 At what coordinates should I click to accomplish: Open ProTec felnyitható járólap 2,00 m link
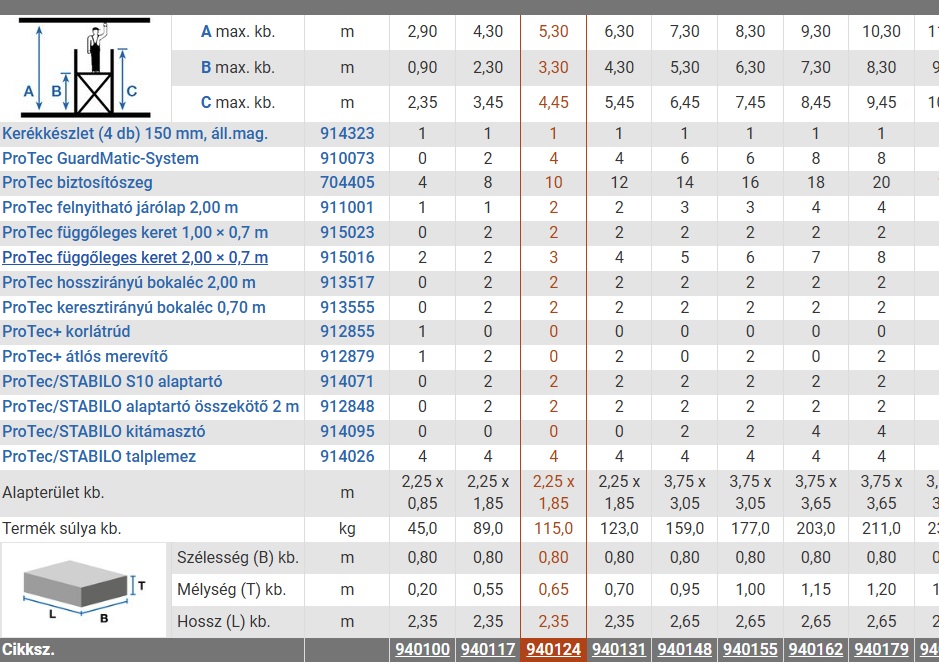[x=120, y=207]
